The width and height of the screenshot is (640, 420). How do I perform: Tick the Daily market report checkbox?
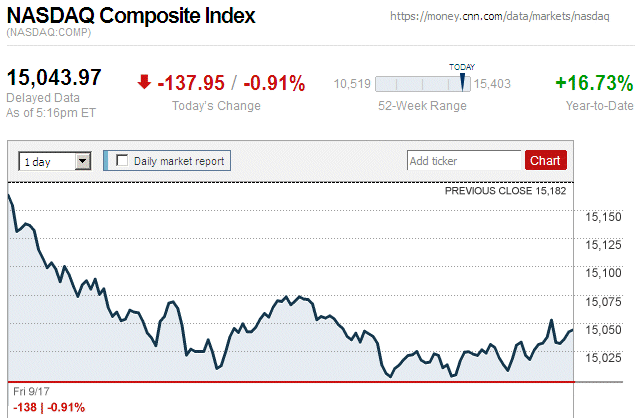(122, 160)
